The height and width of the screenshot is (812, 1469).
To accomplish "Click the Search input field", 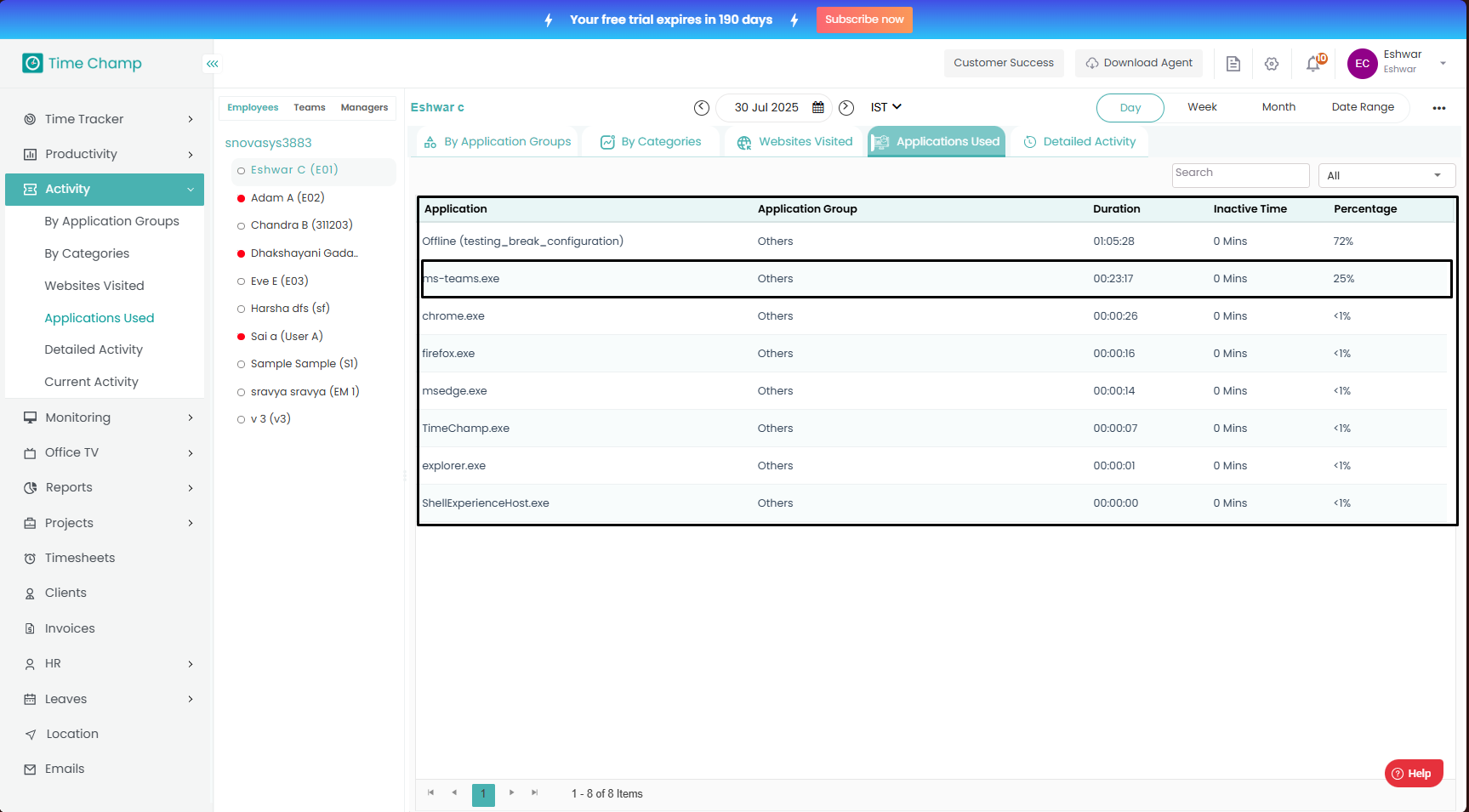I will 1239,175.
